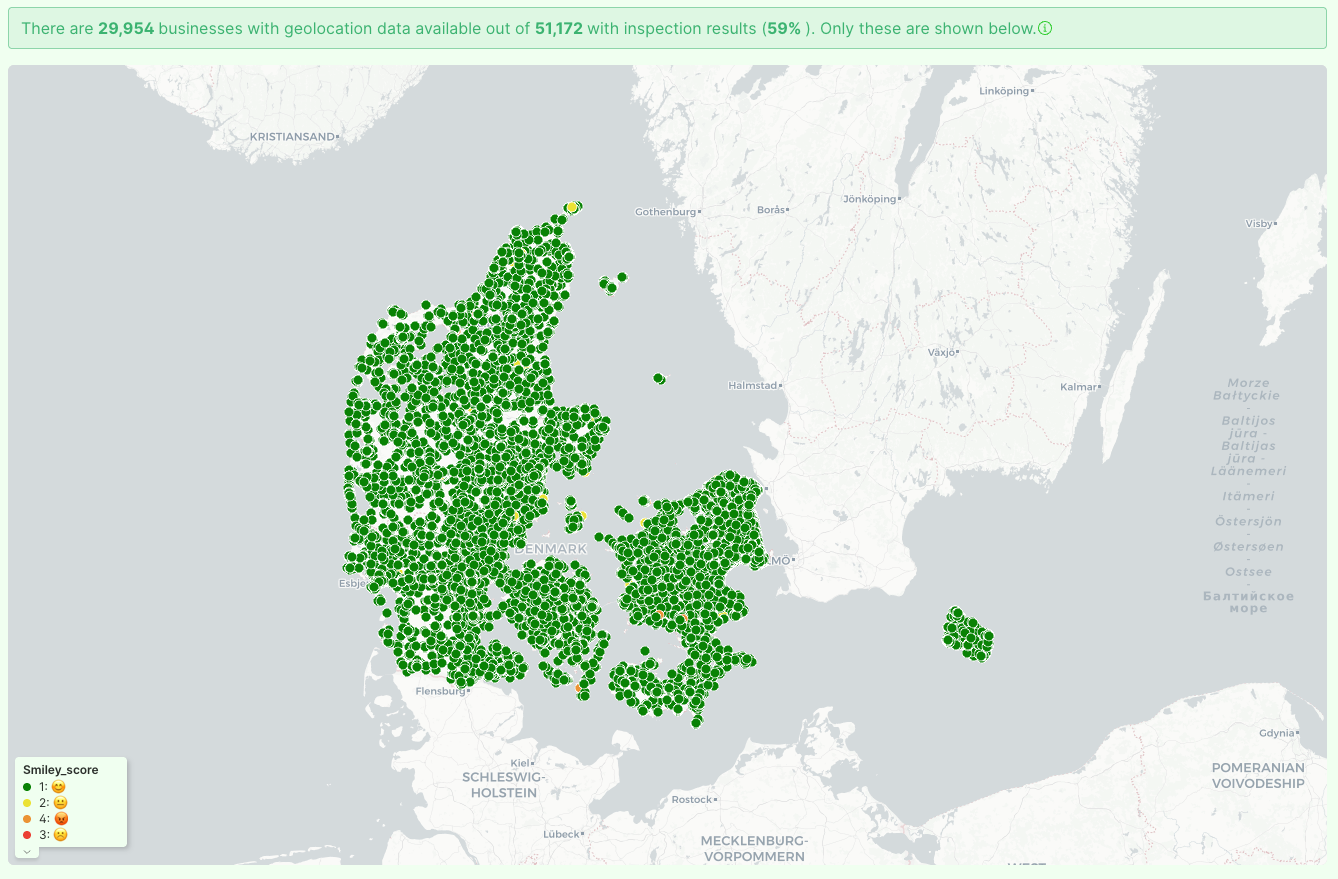The width and height of the screenshot is (1338, 879).
Task: Click the isolated green marker west of Halmstad
Action: click(658, 378)
